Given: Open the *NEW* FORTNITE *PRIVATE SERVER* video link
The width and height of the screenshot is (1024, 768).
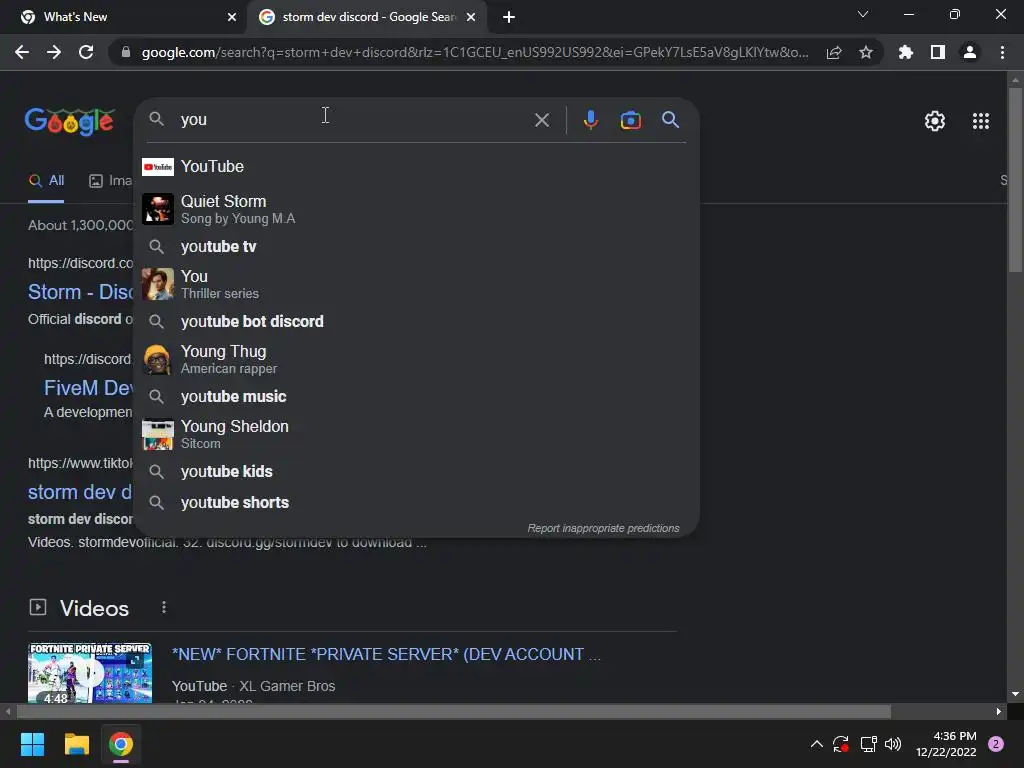Looking at the screenshot, I should click(386, 654).
